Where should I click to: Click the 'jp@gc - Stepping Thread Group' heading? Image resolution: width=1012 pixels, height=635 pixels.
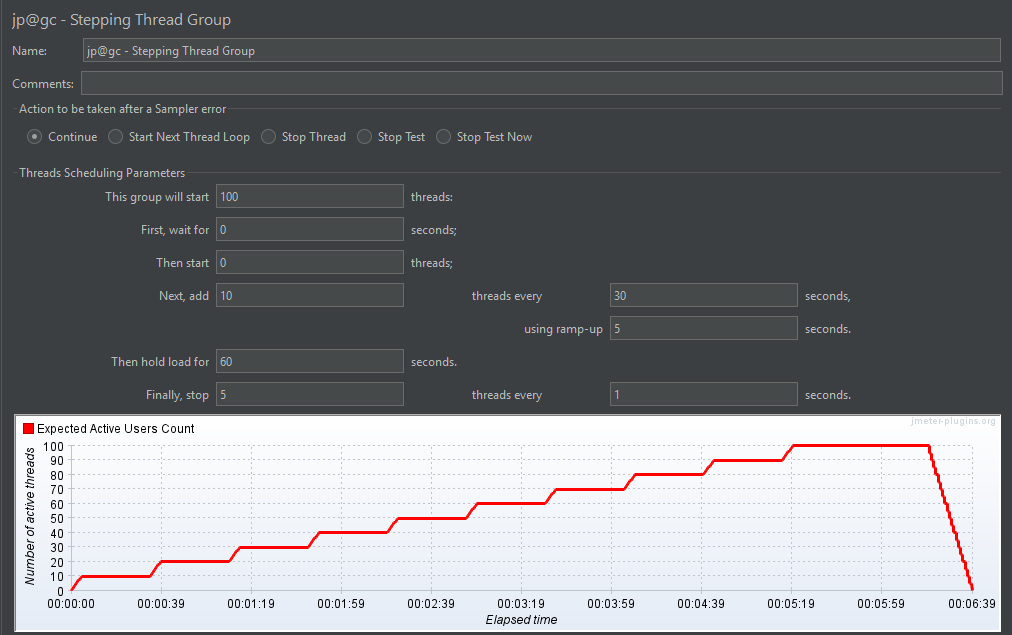pos(121,19)
